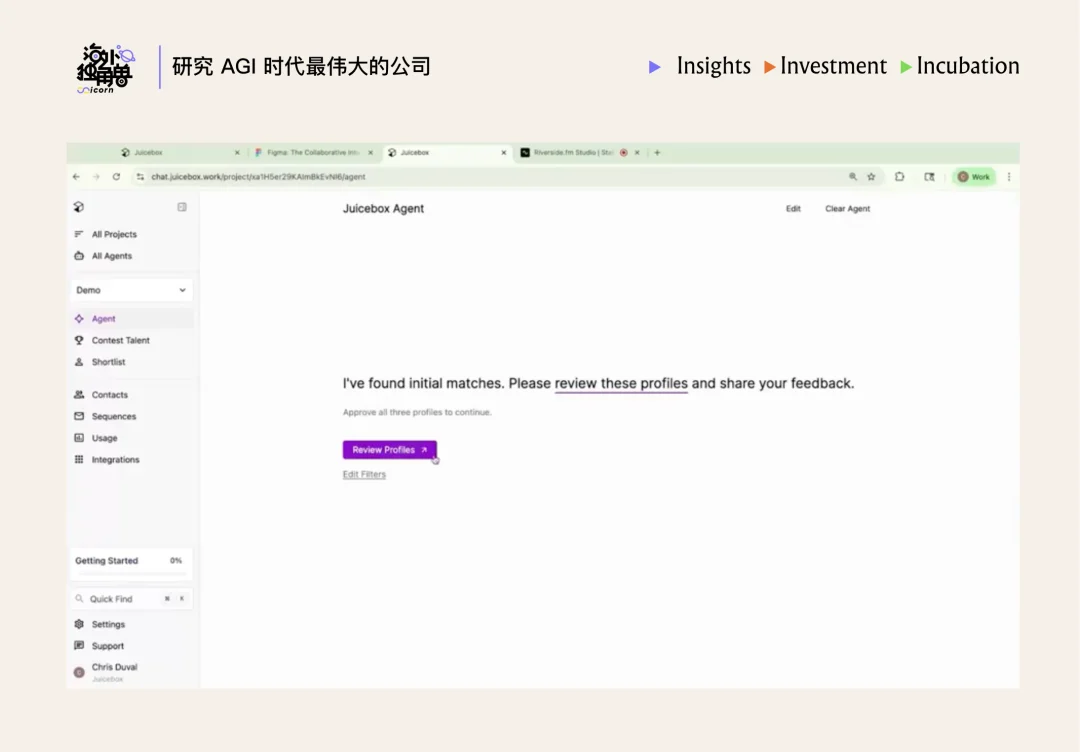Select the Contacts people icon
The image size is (1080, 752).
pos(79,394)
